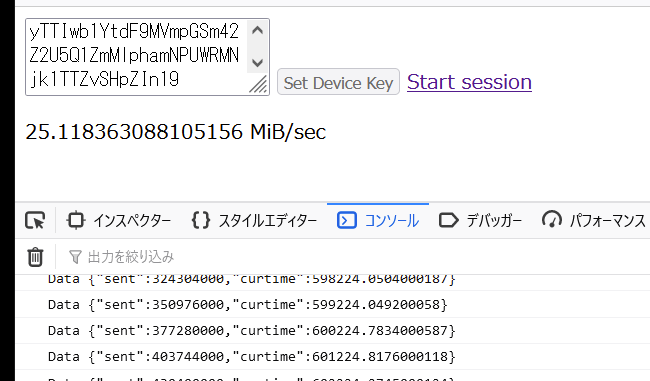Click the textarea resize handle

[x=258, y=85]
